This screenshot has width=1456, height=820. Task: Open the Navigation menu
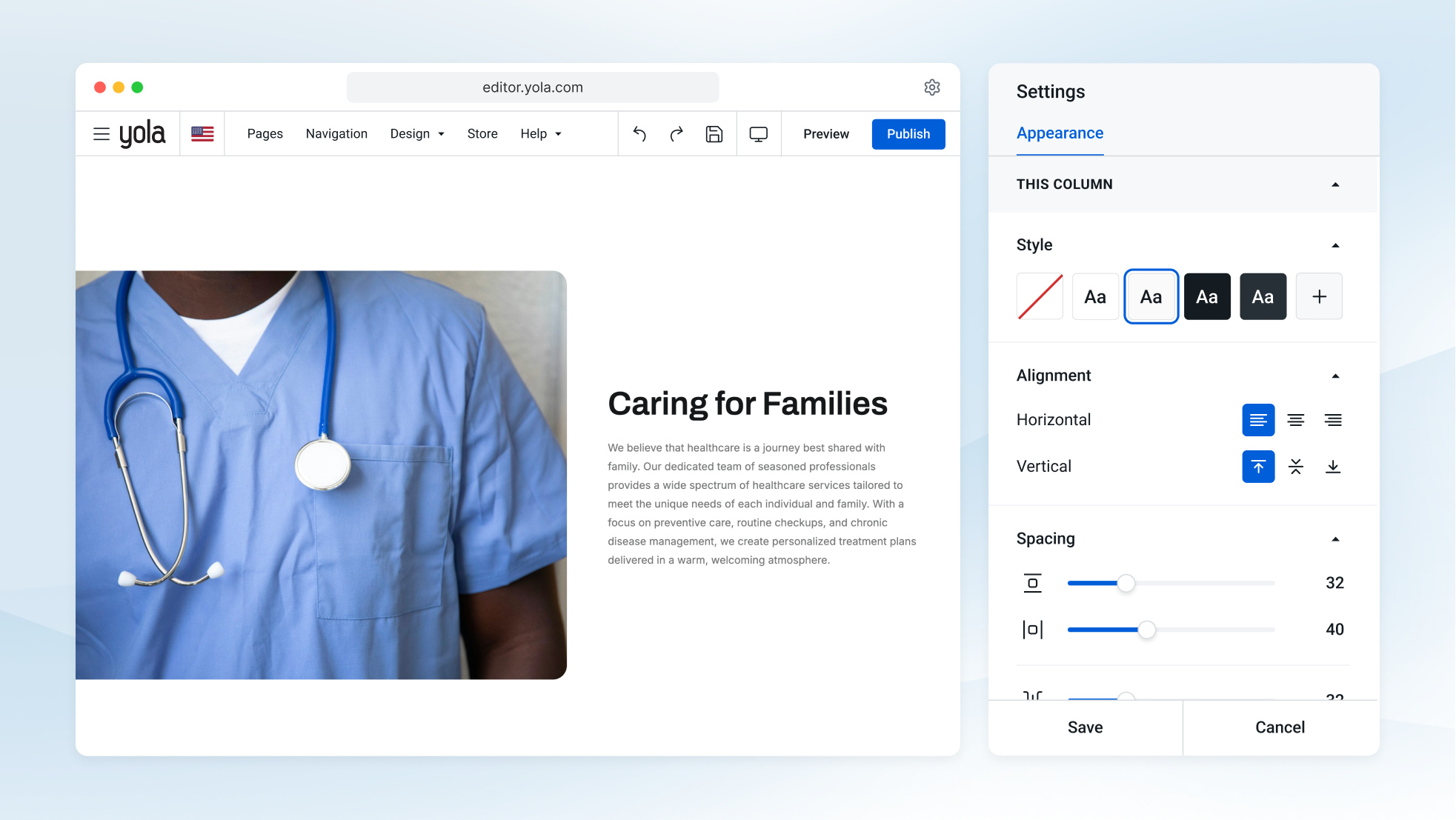[336, 134]
